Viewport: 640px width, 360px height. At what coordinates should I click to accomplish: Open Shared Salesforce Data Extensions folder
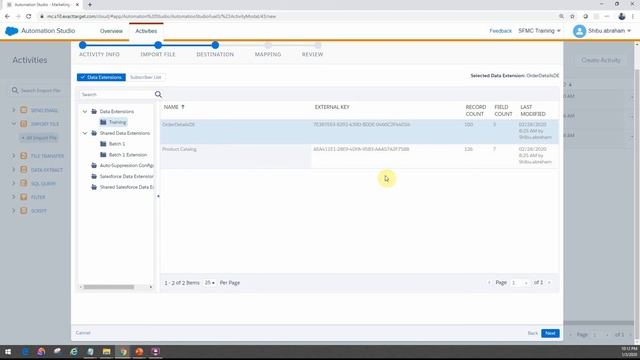127,187
